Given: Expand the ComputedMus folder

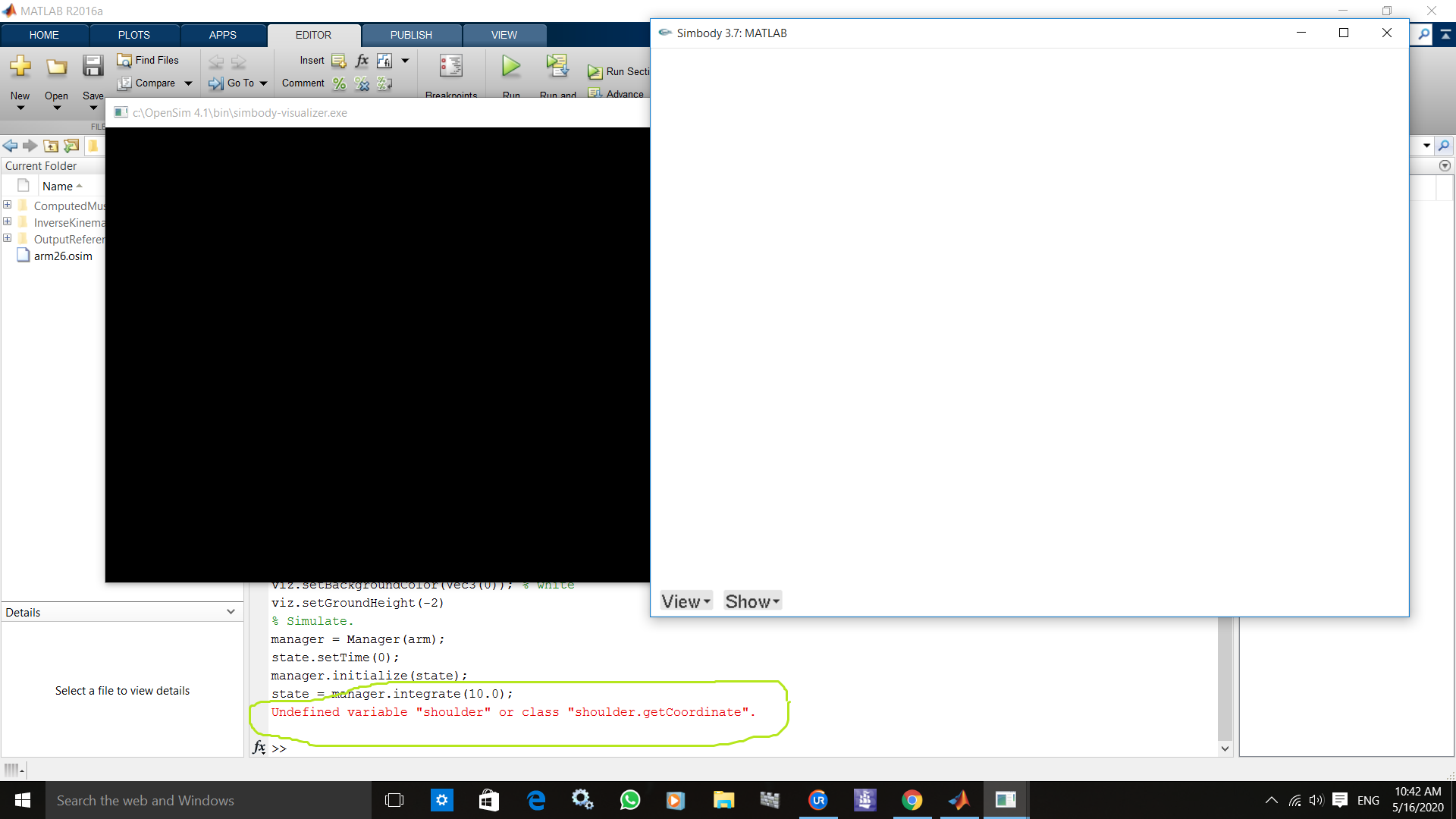Looking at the screenshot, I should (8, 205).
